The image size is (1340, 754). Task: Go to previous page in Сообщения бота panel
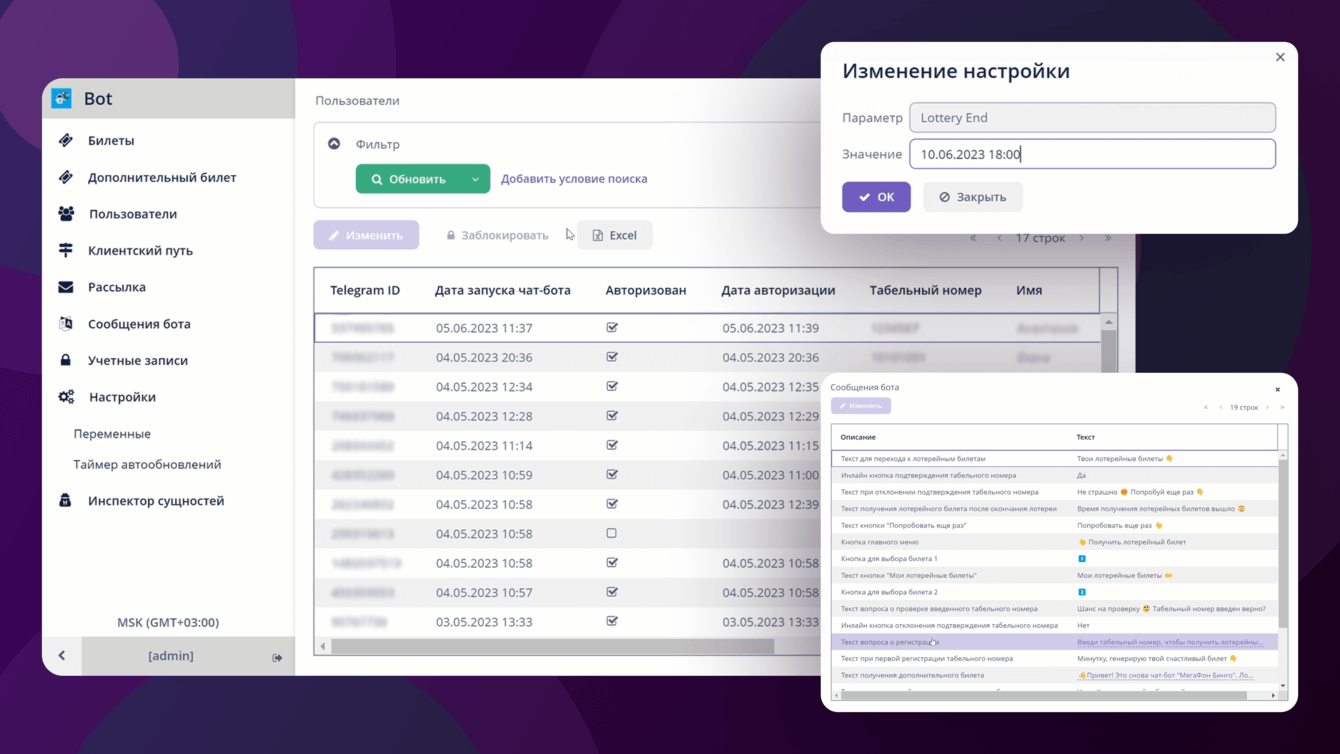(1220, 407)
